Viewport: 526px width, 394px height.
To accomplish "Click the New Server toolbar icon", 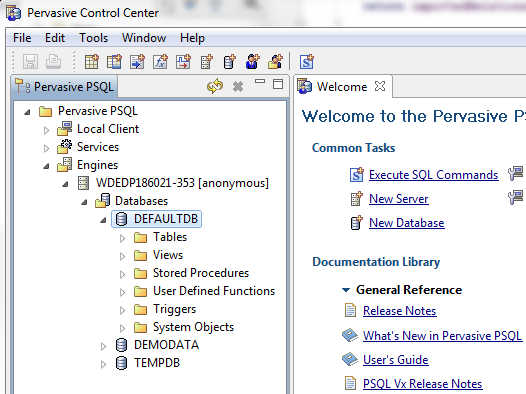I will click(206, 62).
